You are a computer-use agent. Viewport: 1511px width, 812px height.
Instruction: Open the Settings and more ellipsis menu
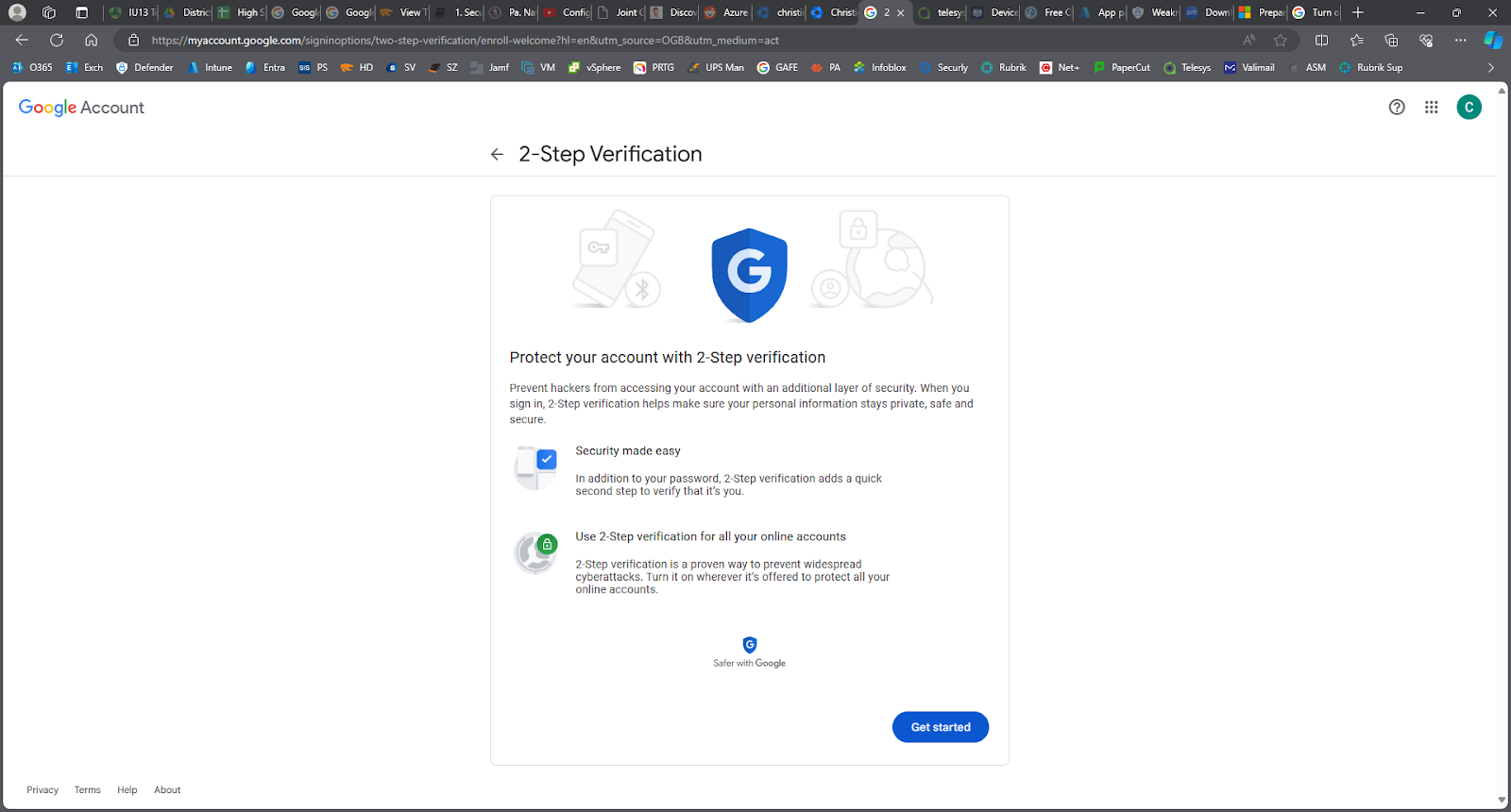pos(1460,40)
